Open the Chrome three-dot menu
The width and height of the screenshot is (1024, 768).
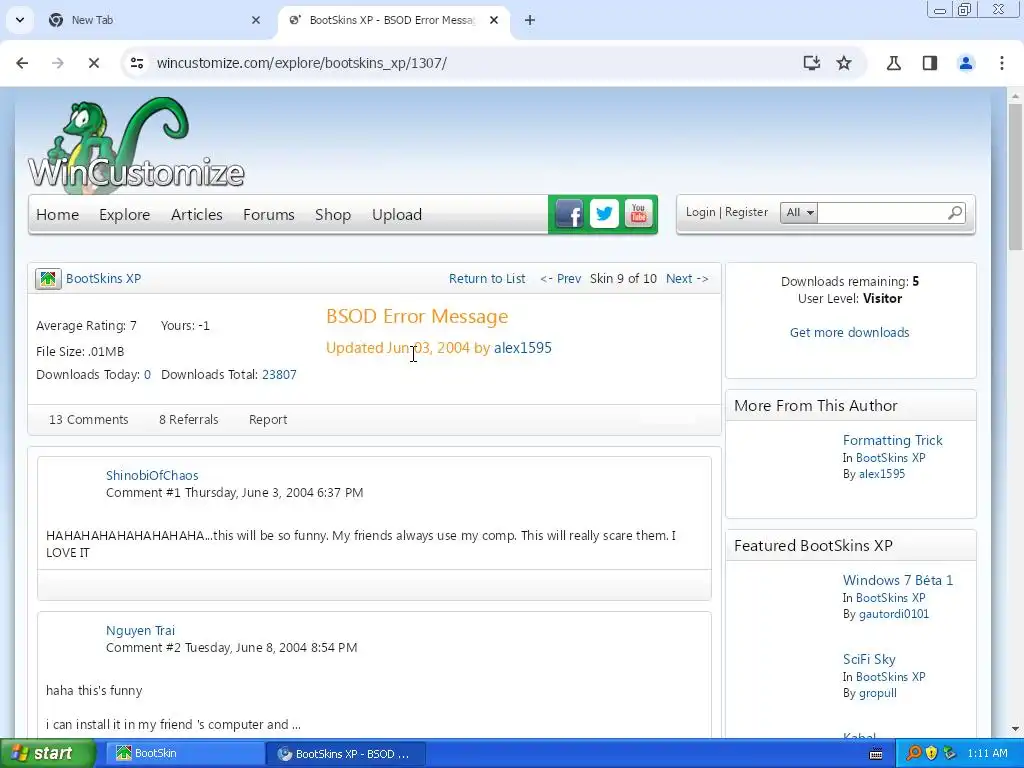tap(1002, 63)
